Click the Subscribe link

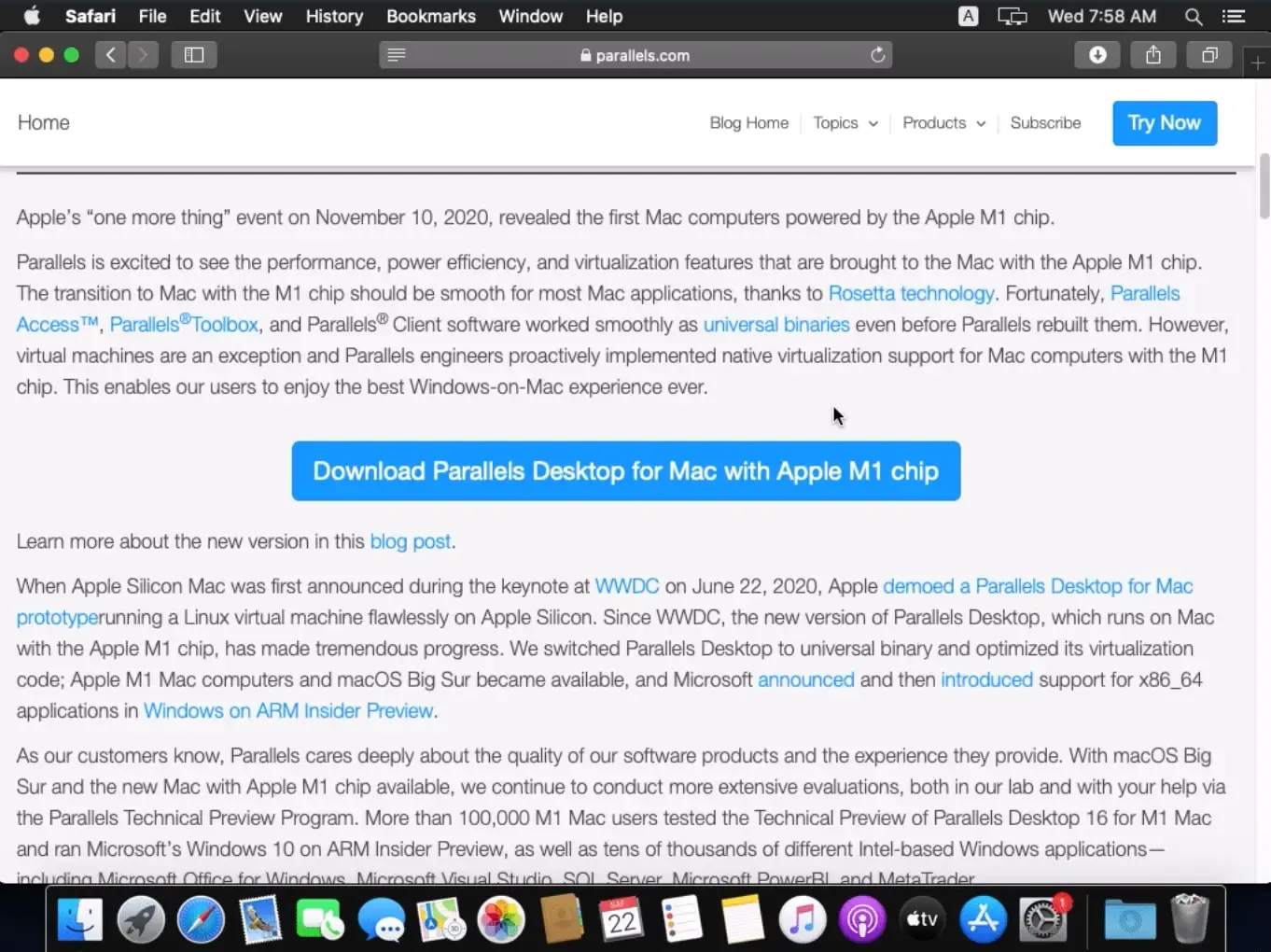1045,123
